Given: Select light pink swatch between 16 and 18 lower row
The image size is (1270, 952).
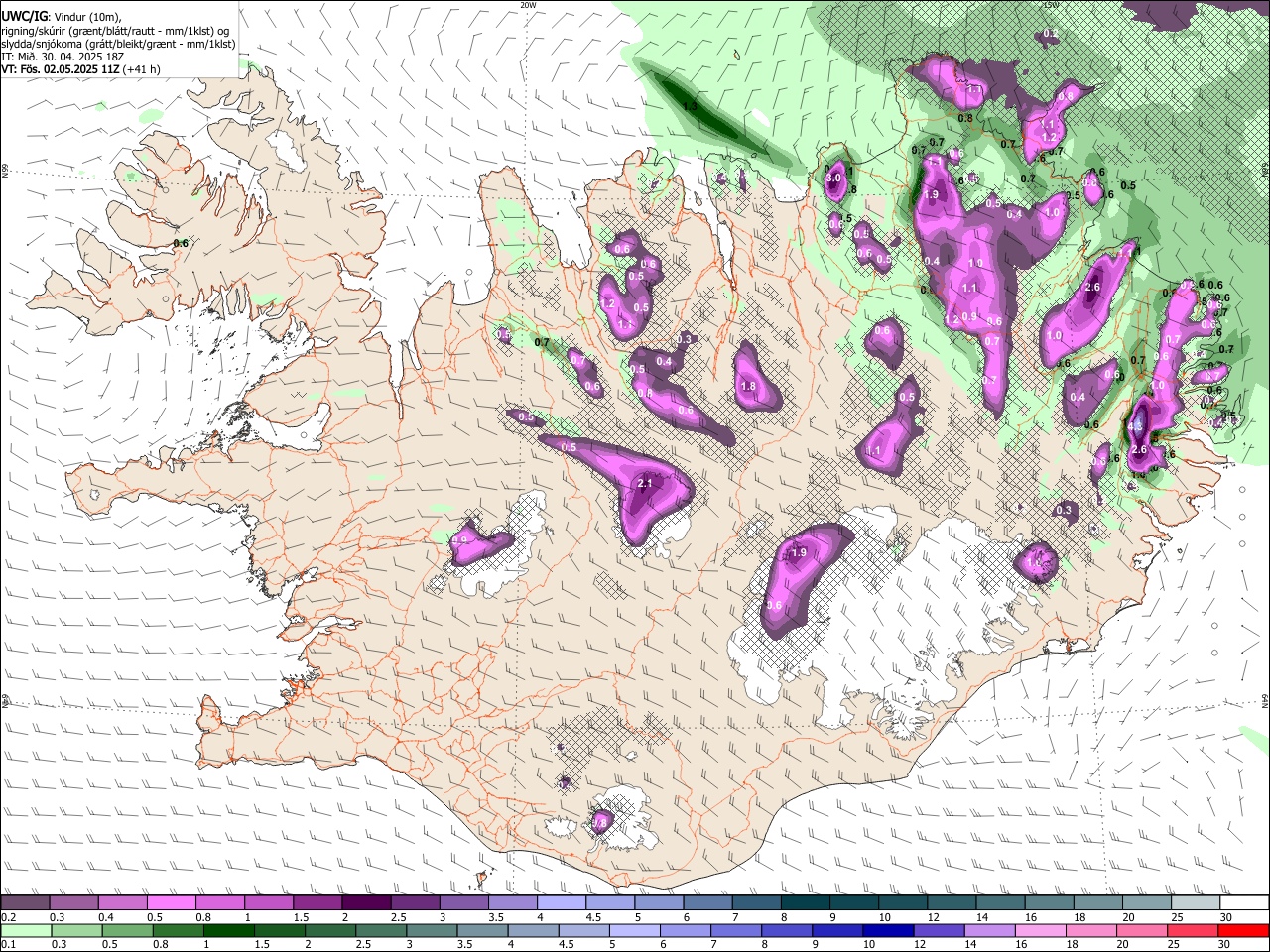Looking at the screenshot, I should [1041, 931].
